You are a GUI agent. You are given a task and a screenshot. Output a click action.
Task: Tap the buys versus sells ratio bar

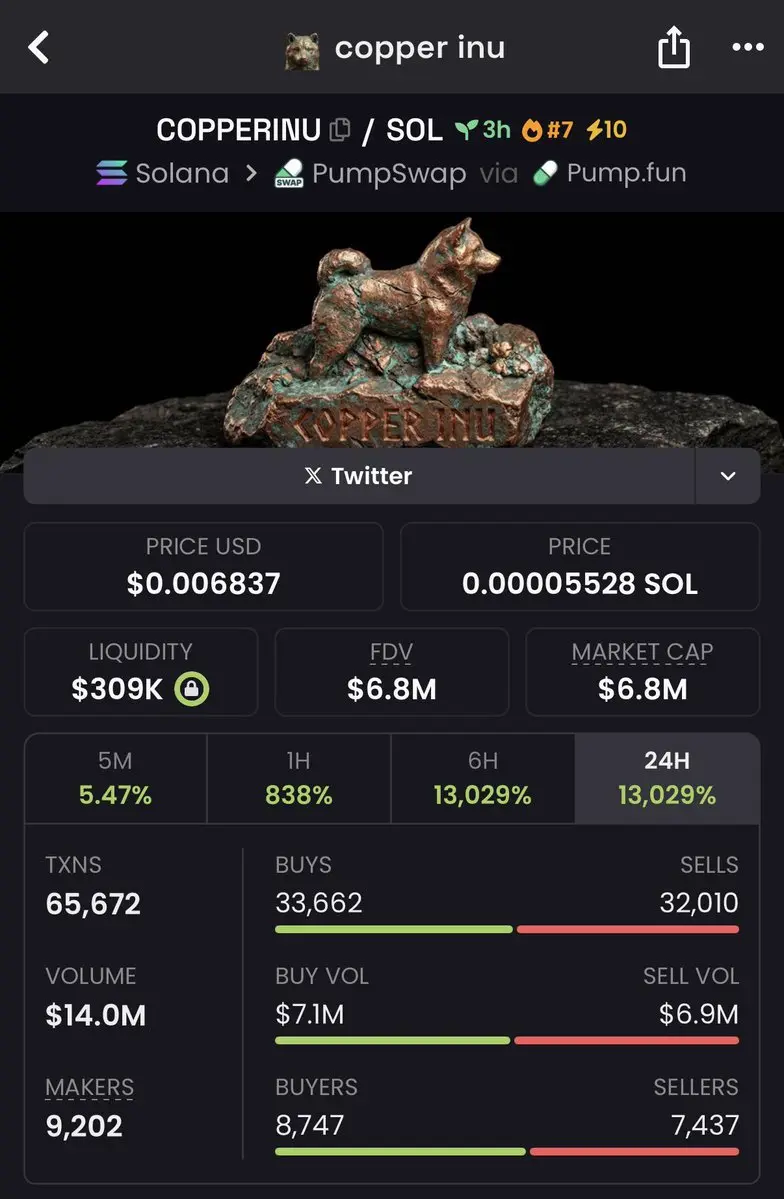tap(507, 929)
